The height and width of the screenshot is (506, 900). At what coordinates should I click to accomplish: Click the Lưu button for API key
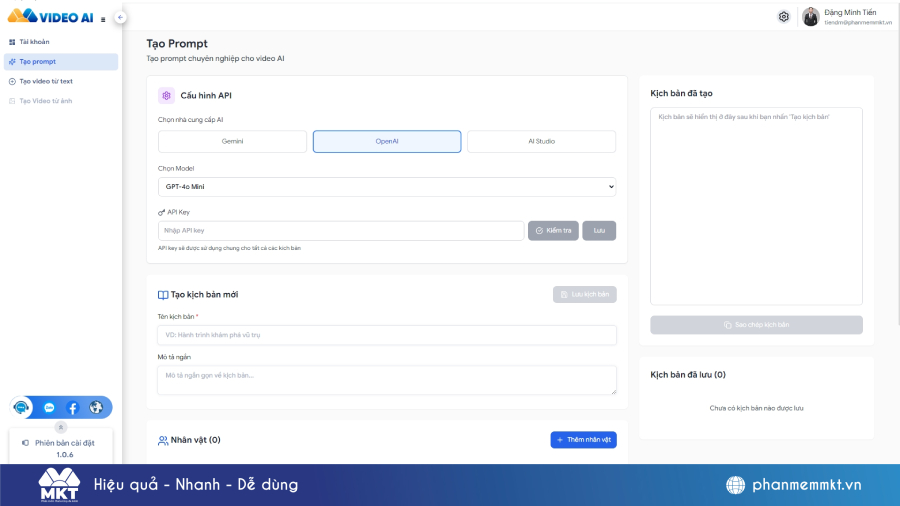tap(599, 231)
